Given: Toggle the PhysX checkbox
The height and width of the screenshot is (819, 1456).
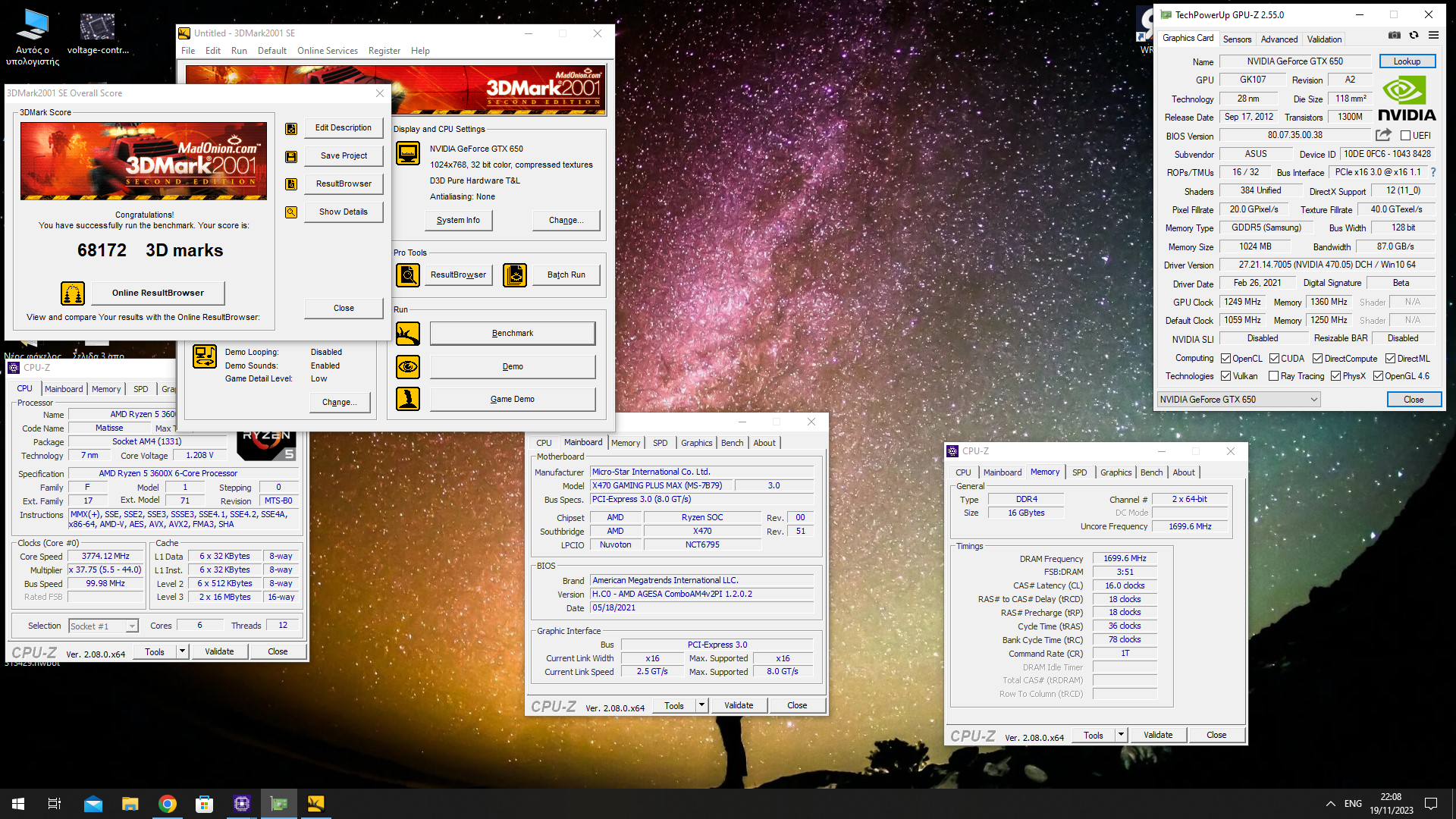Looking at the screenshot, I should 1335,376.
